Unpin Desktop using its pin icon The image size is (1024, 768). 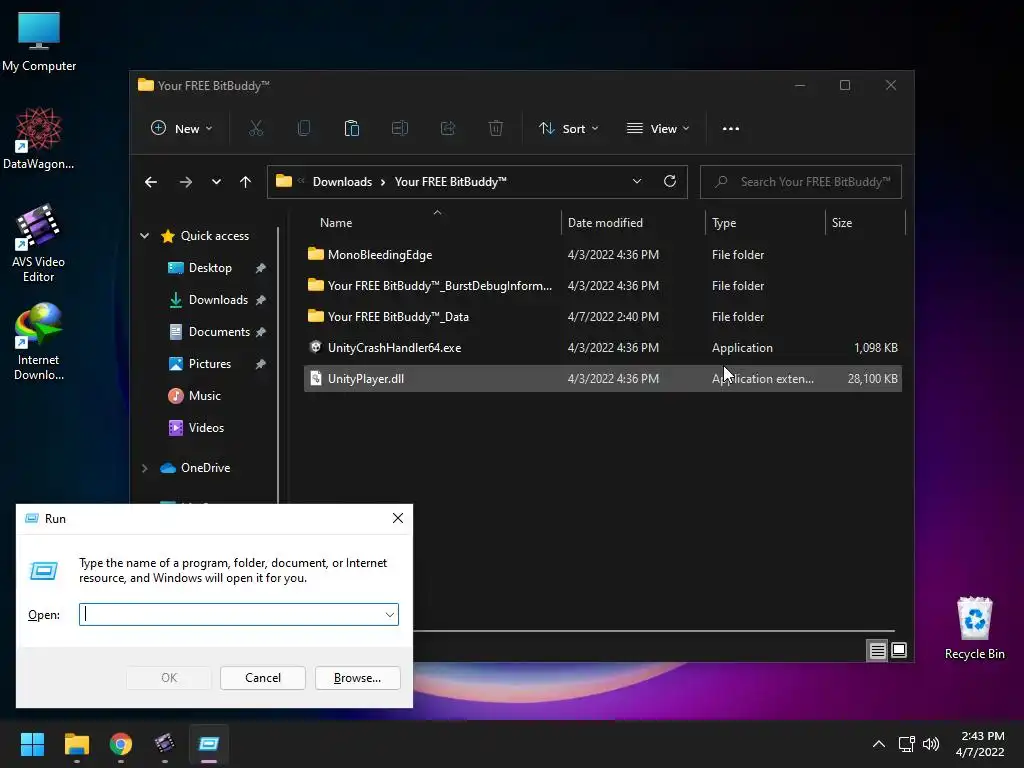pos(261,268)
